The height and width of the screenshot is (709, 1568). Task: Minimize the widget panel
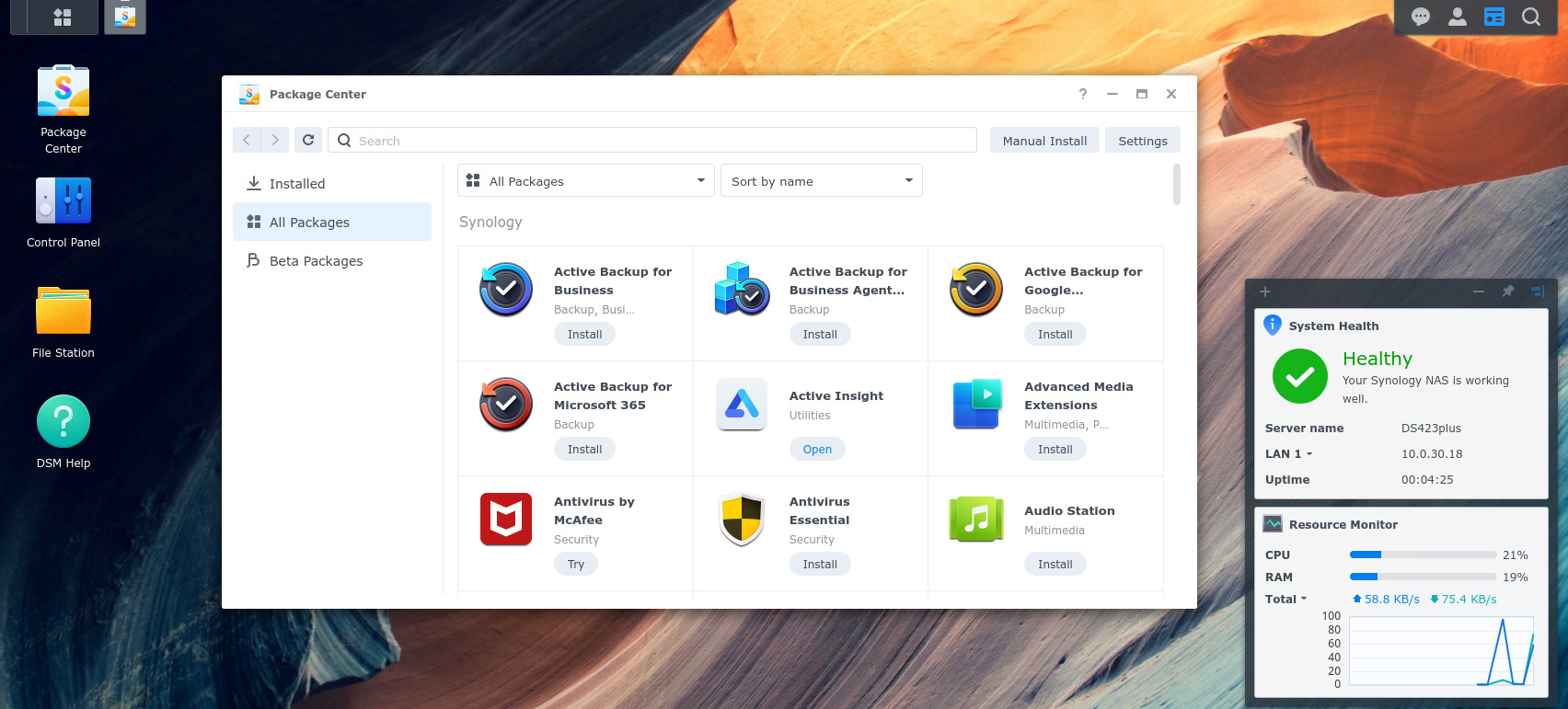[x=1478, y=292]
